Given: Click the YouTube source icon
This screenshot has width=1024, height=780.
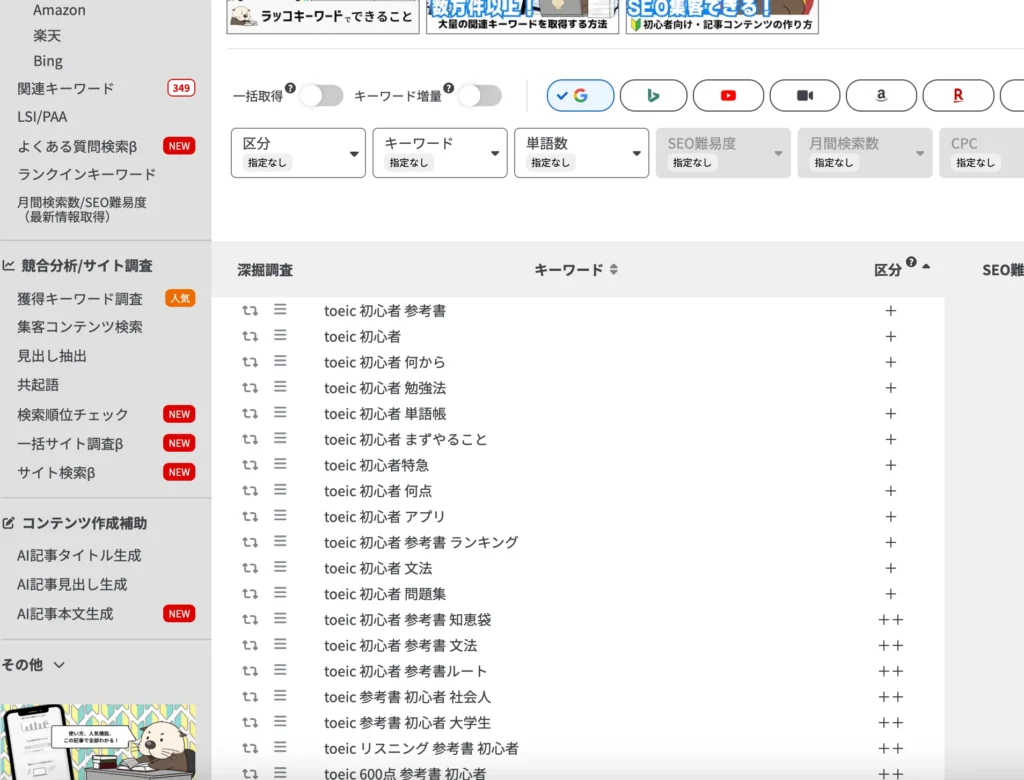Looking at the screenshot, I should (x=729, y=95).
